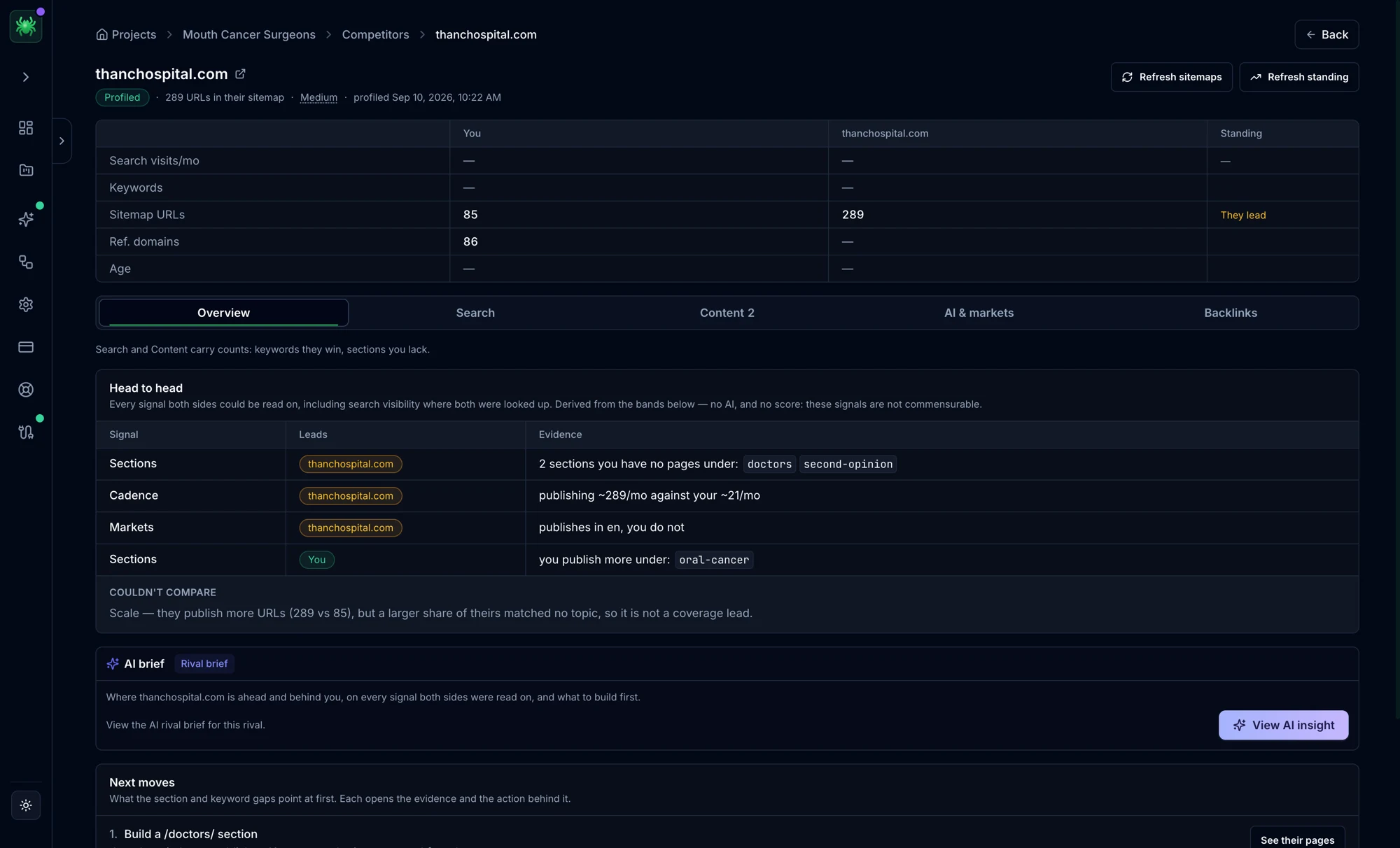Click thanchospital.com badge in Markets row
The image size is (1400, 848).
coord(351,528)
